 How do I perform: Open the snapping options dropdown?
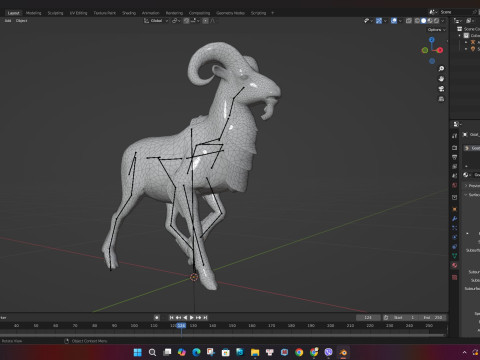(x=195, y=21)
